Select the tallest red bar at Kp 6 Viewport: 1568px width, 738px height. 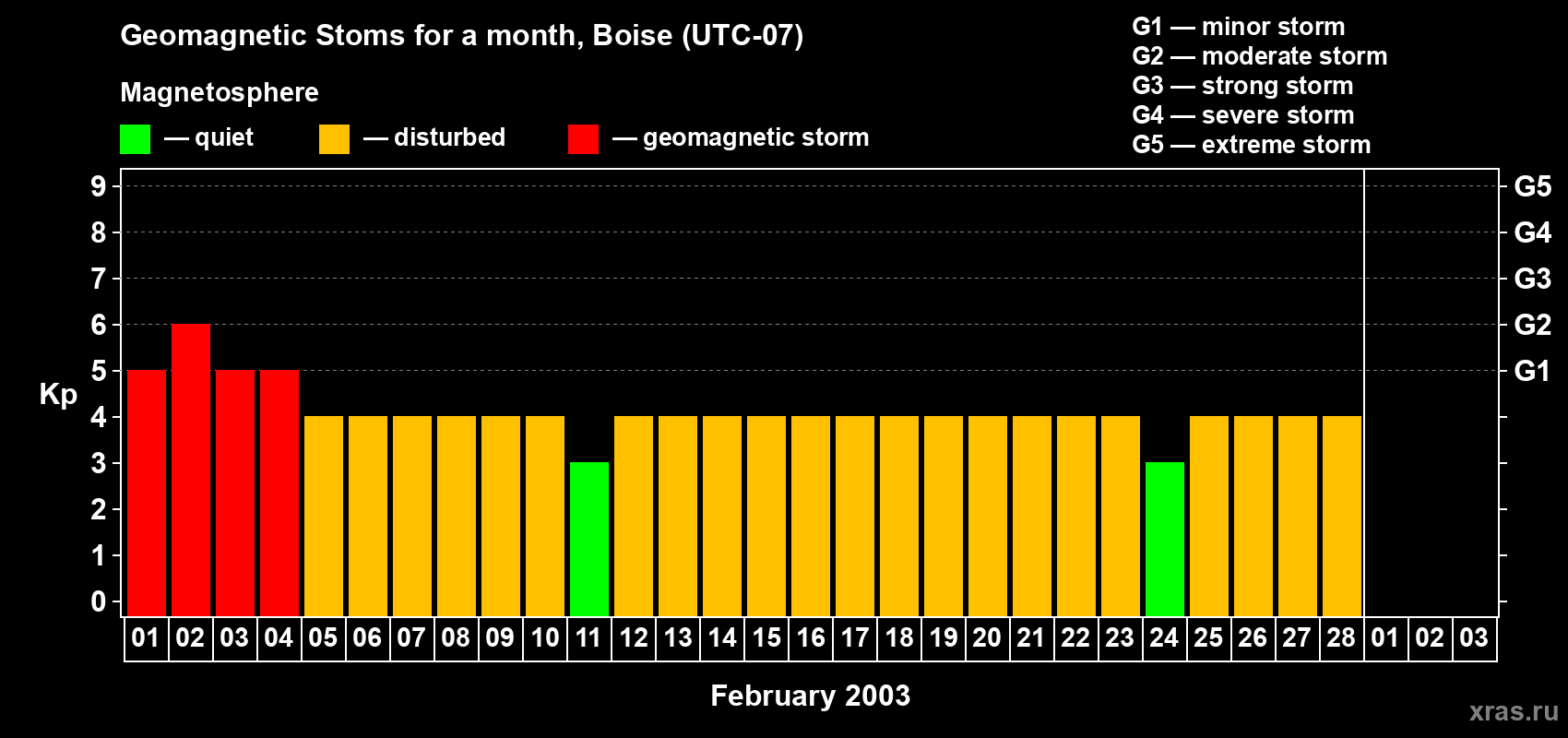pos(191,470)
